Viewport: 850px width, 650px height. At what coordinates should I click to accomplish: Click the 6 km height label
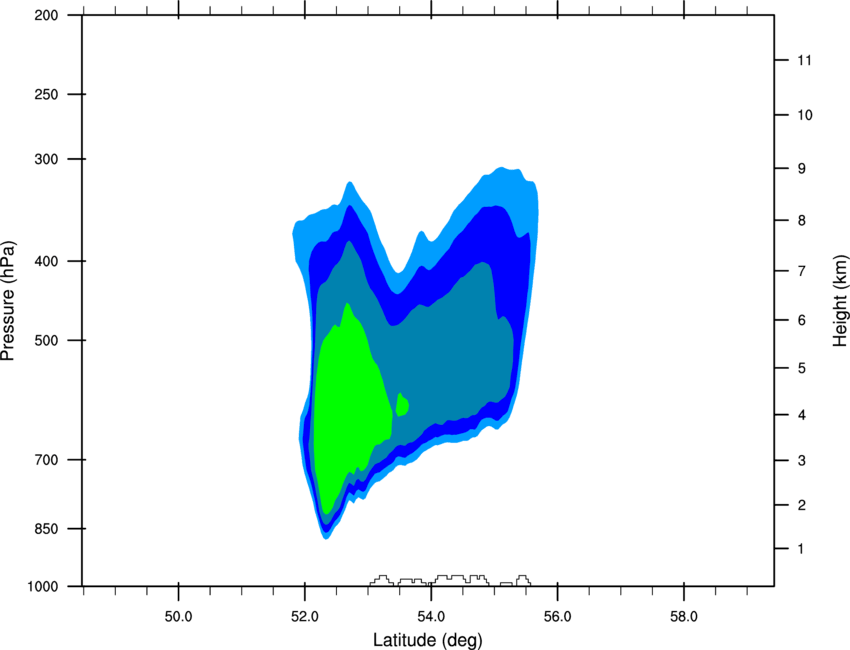pos(802,320)
